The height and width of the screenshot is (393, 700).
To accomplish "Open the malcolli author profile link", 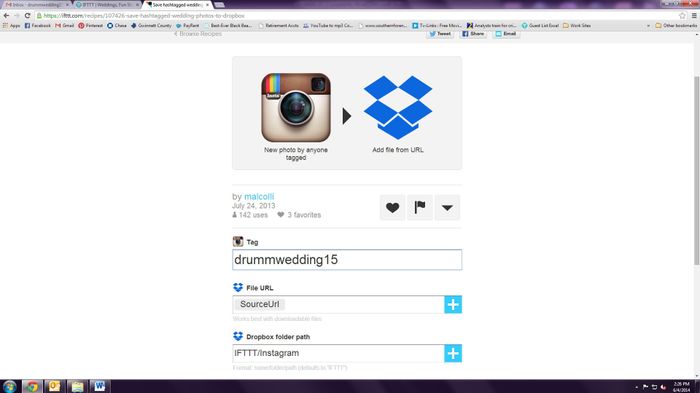I will tap(259, 196).
